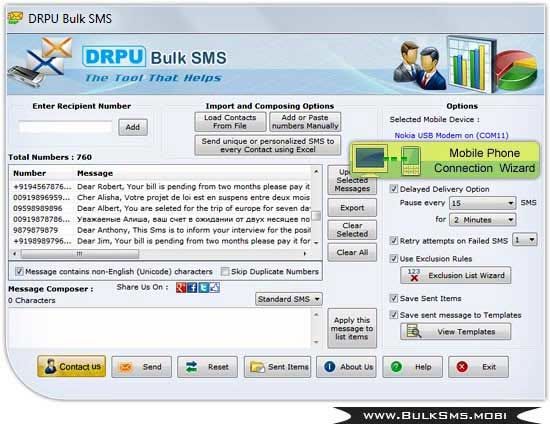
Task: Click the recipient number input field
Action: click(66, 127)
